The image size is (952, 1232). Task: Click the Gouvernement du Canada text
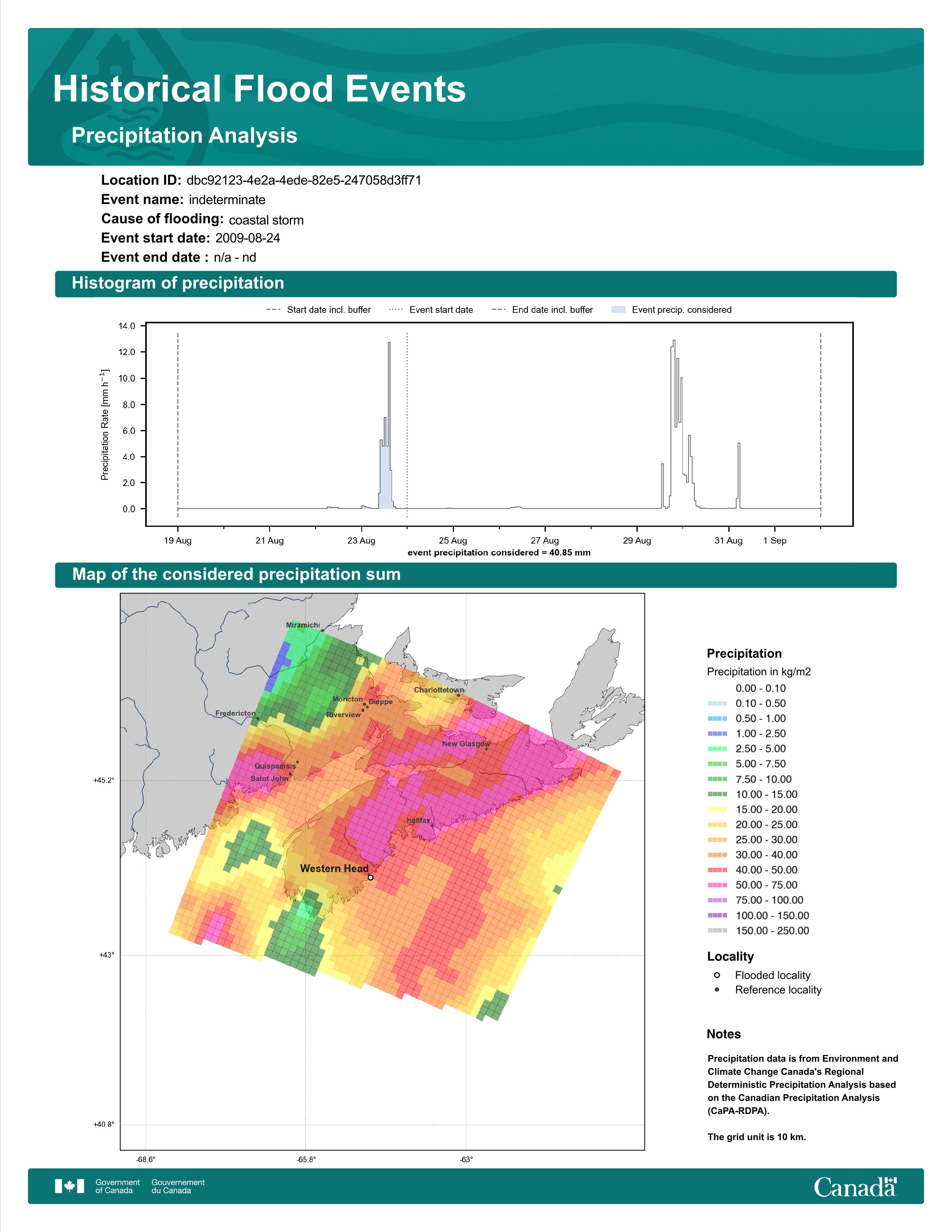tap(178, 1186)
